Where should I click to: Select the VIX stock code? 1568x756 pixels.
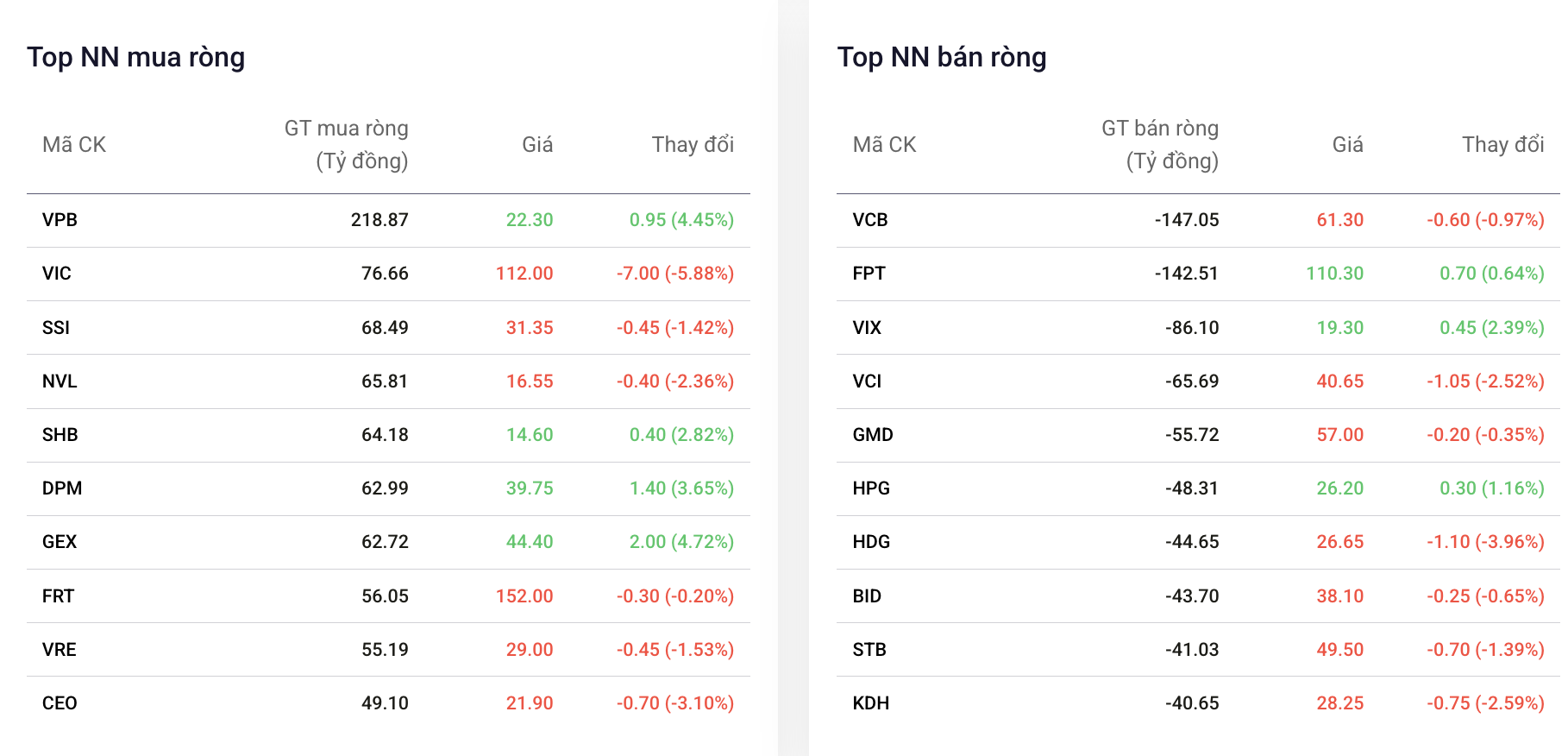(x=867, y=328)
